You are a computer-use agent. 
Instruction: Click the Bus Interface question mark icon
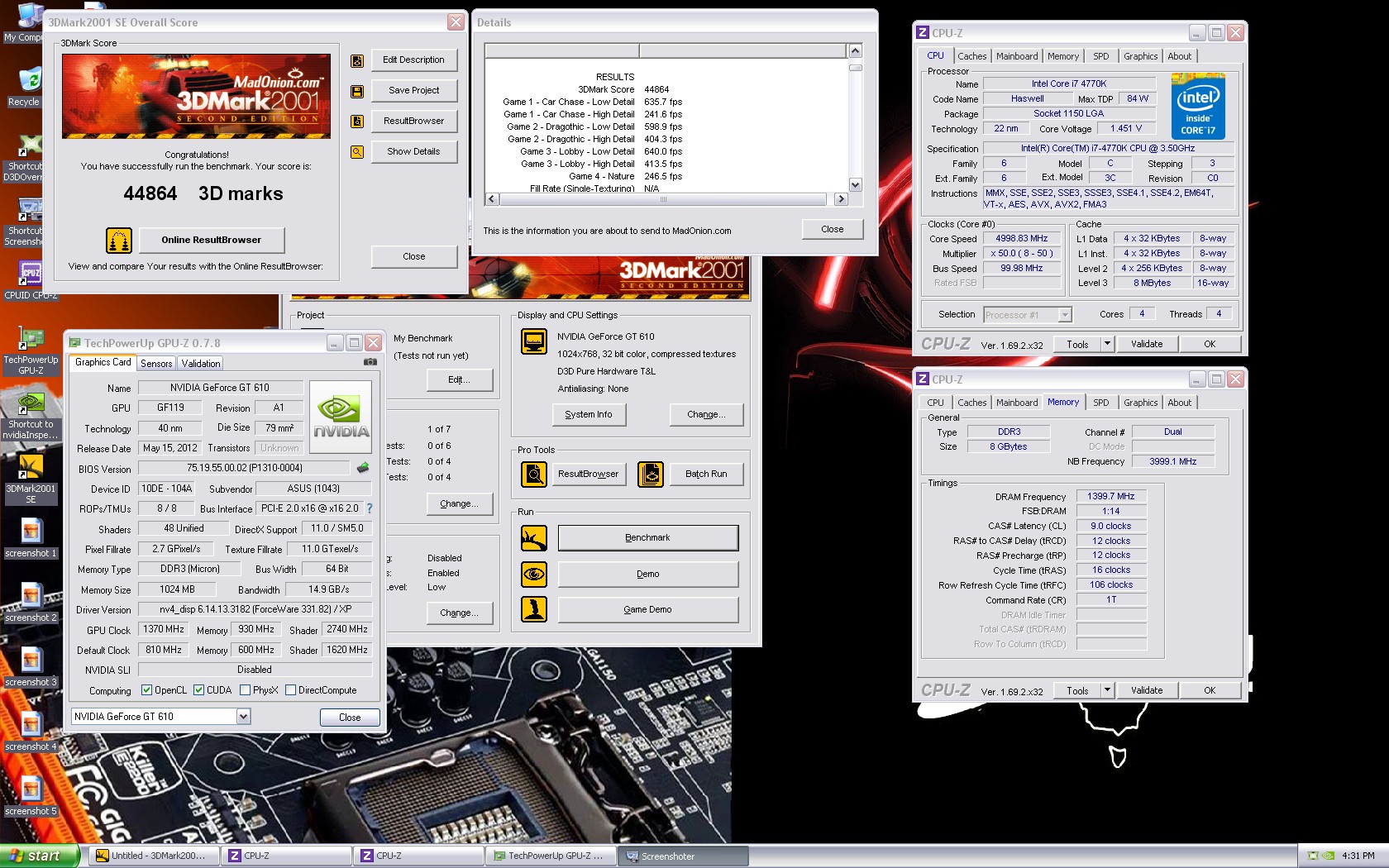tap(370, 508)
